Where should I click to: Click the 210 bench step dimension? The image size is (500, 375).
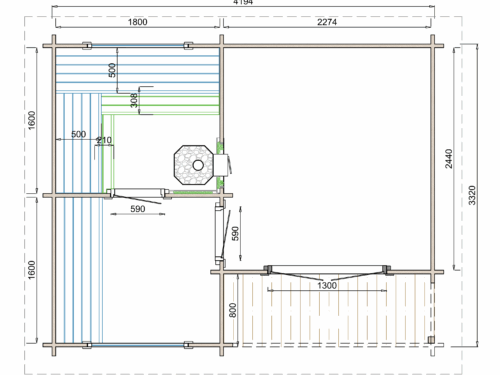point(104,140)
